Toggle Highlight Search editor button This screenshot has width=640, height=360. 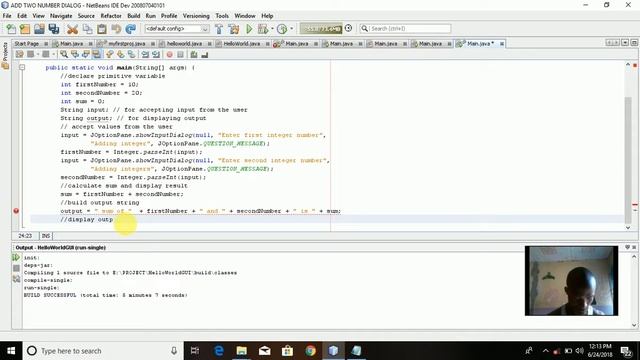(96, 54)
